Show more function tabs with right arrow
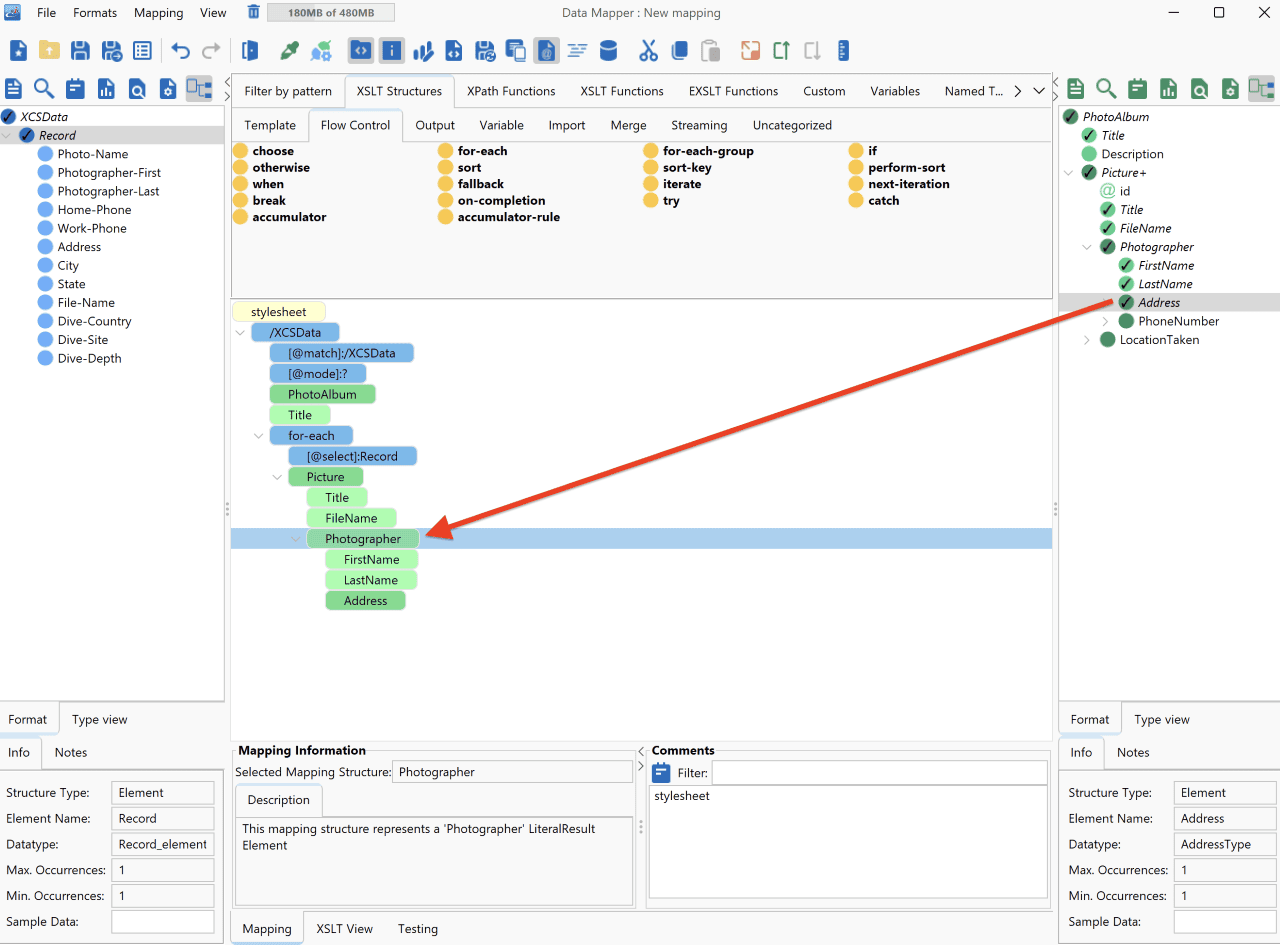1280x946 pixels. click(1017, 91)
